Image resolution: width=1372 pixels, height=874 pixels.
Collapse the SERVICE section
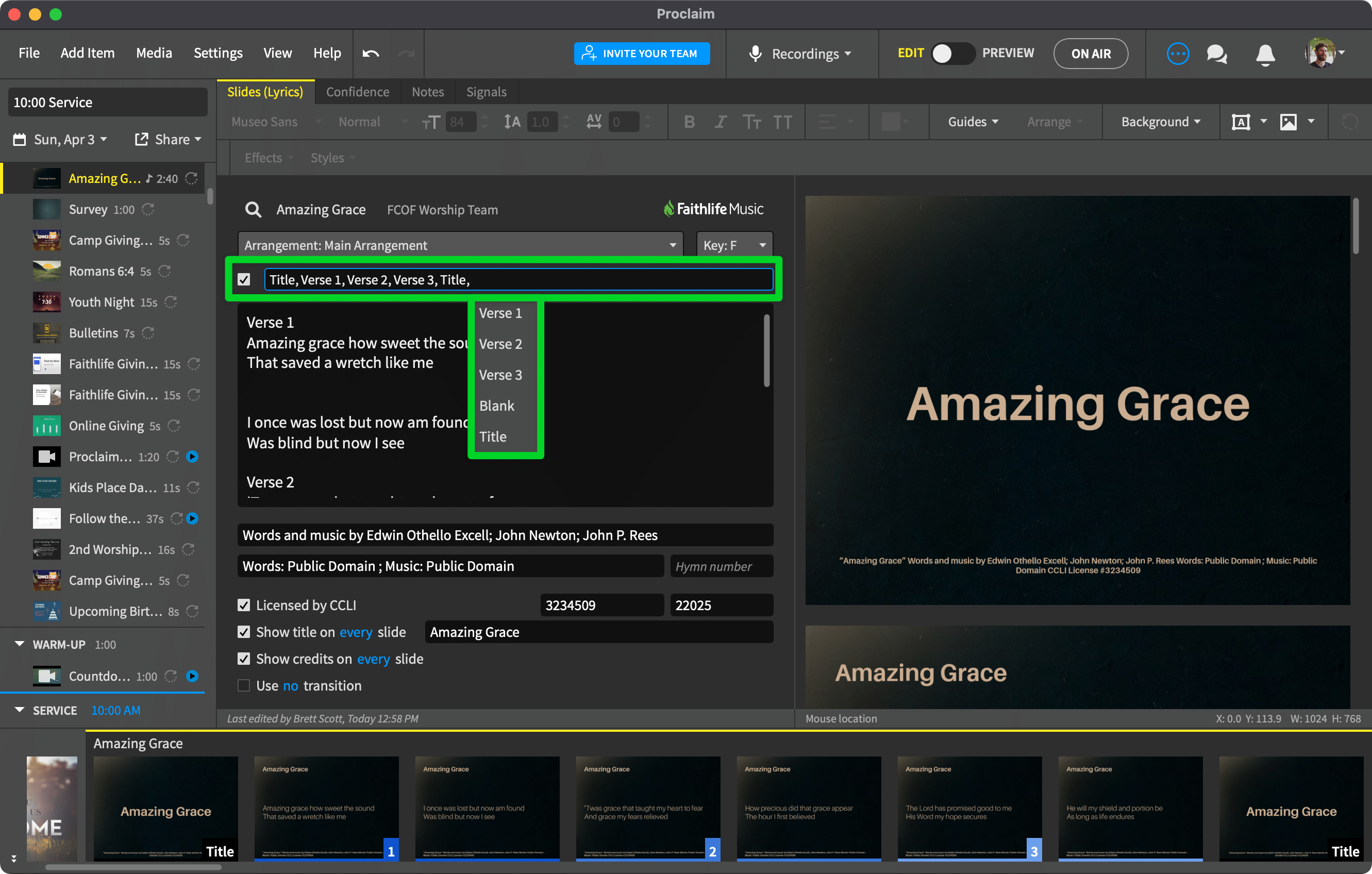click(20, 710)
